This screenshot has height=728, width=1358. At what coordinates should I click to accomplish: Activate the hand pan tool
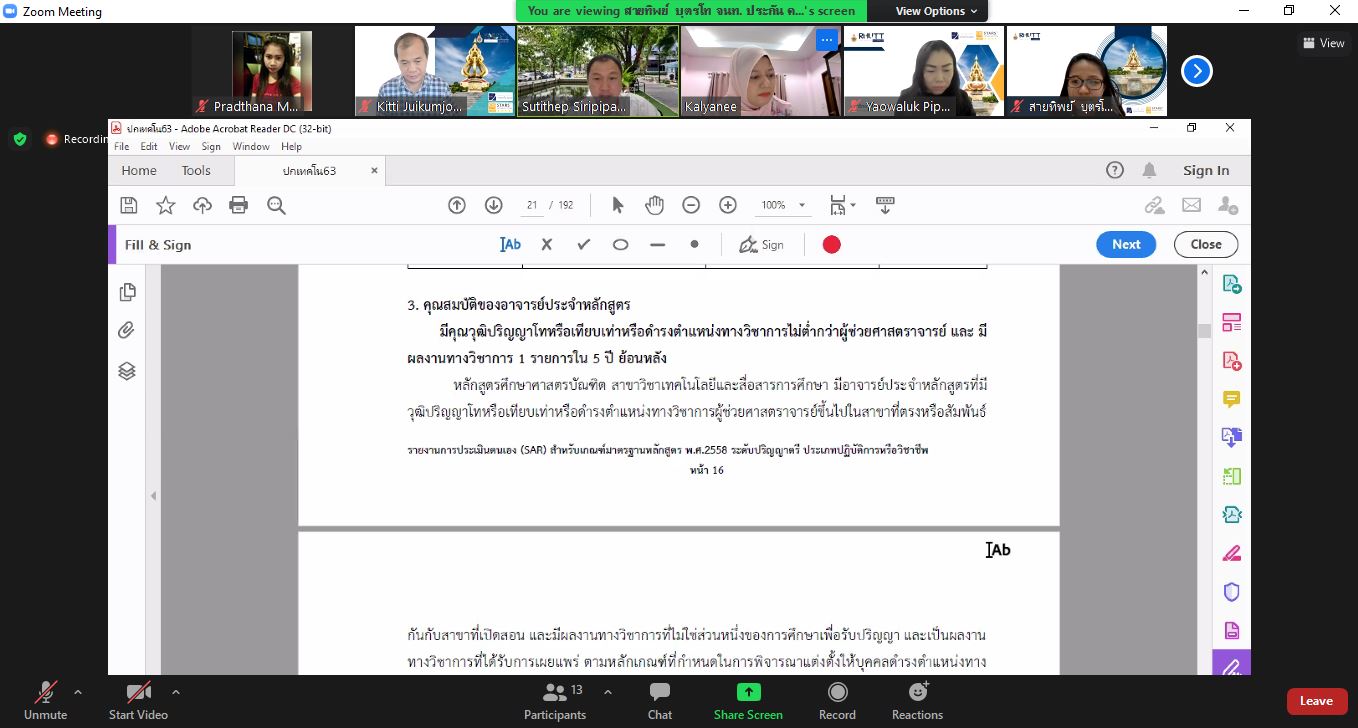point(654,205)
